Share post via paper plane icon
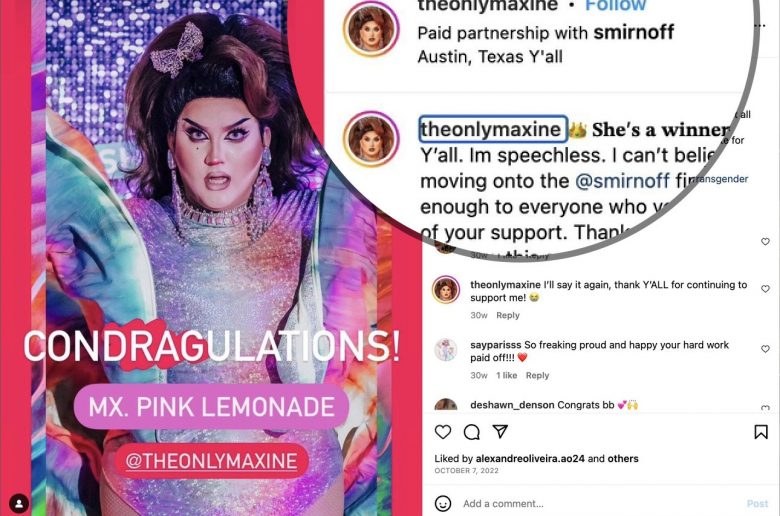 tap(500, 431)
